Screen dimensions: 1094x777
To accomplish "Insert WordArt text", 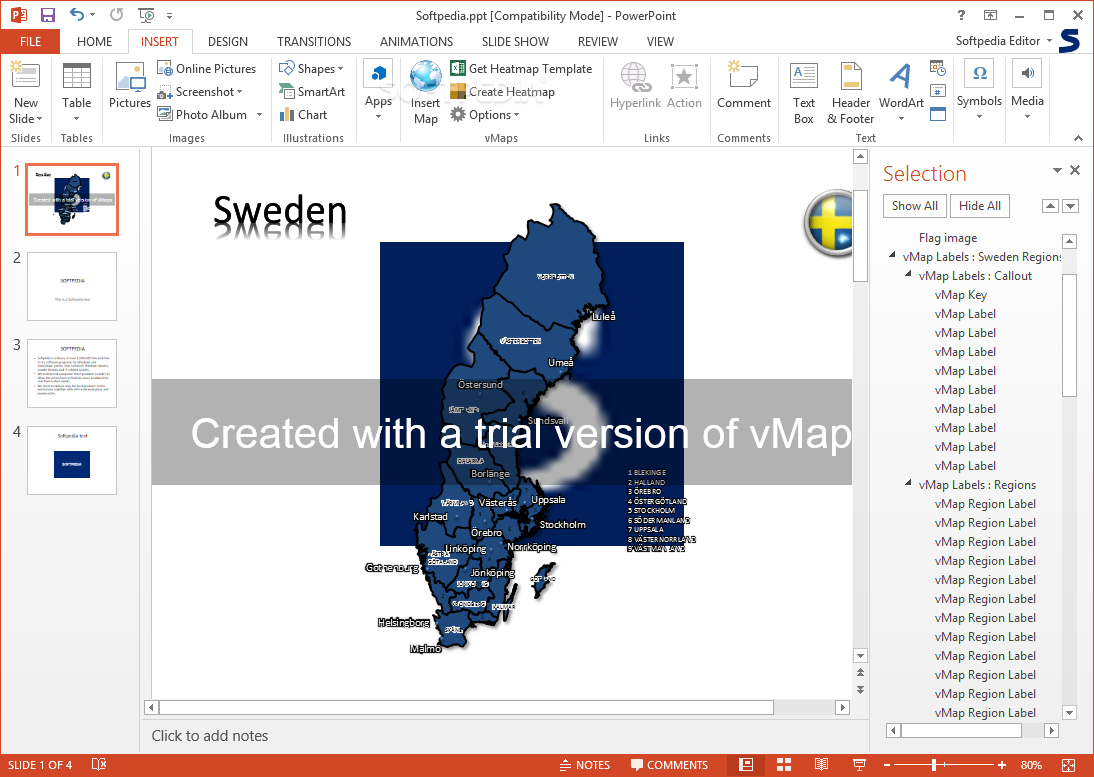I will 901,93.
